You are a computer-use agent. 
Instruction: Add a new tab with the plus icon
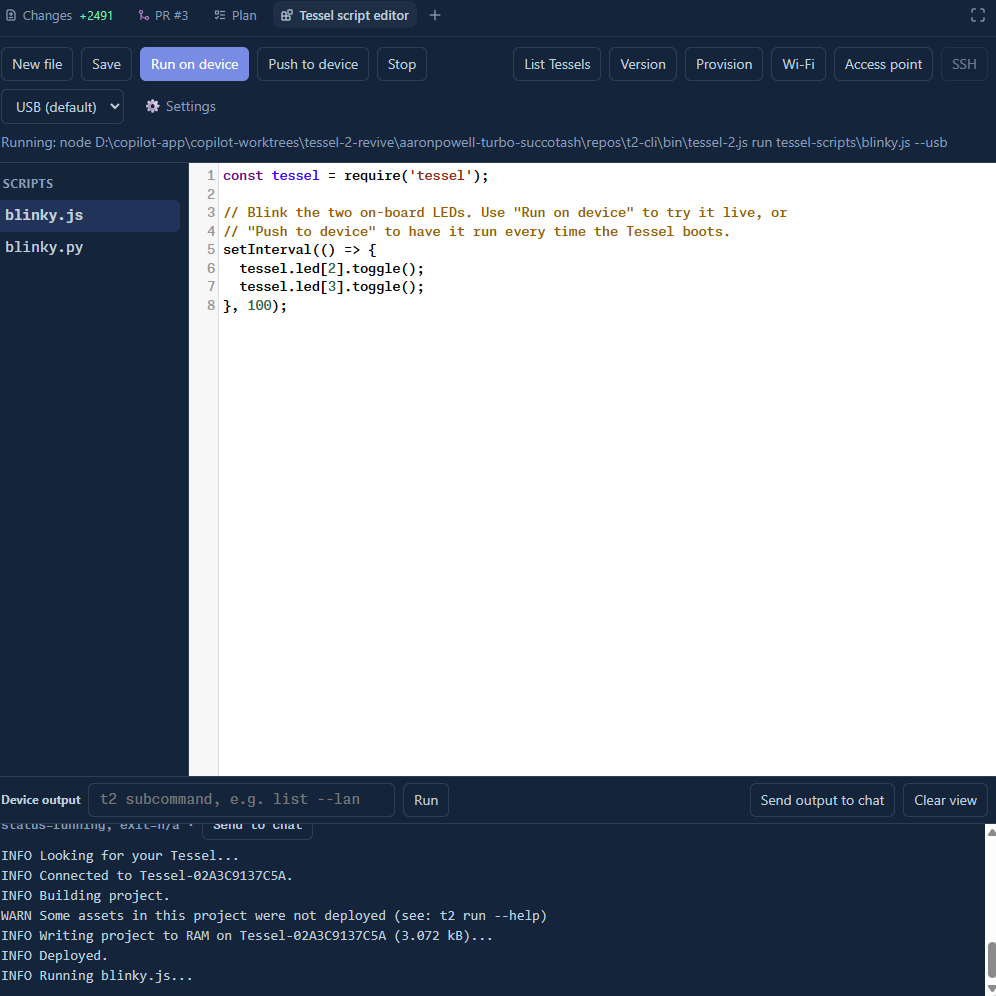click(434, 15)
